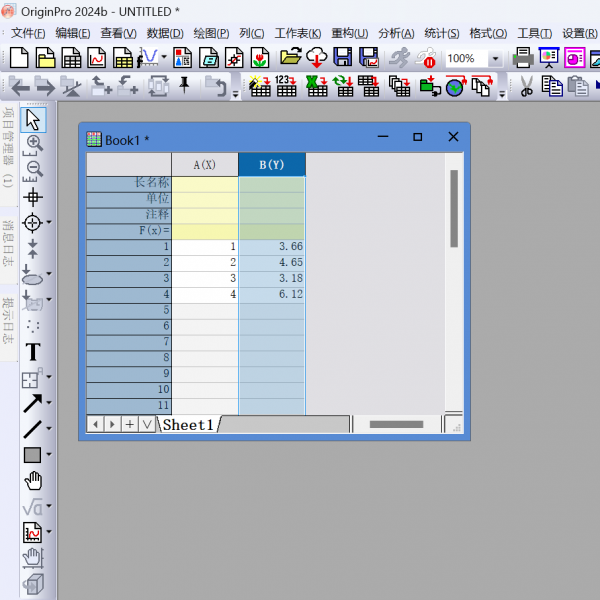Select the Pan hand tool
This screenshot has height=600, width=600.
pyautogui.click(x=33, y=481)
